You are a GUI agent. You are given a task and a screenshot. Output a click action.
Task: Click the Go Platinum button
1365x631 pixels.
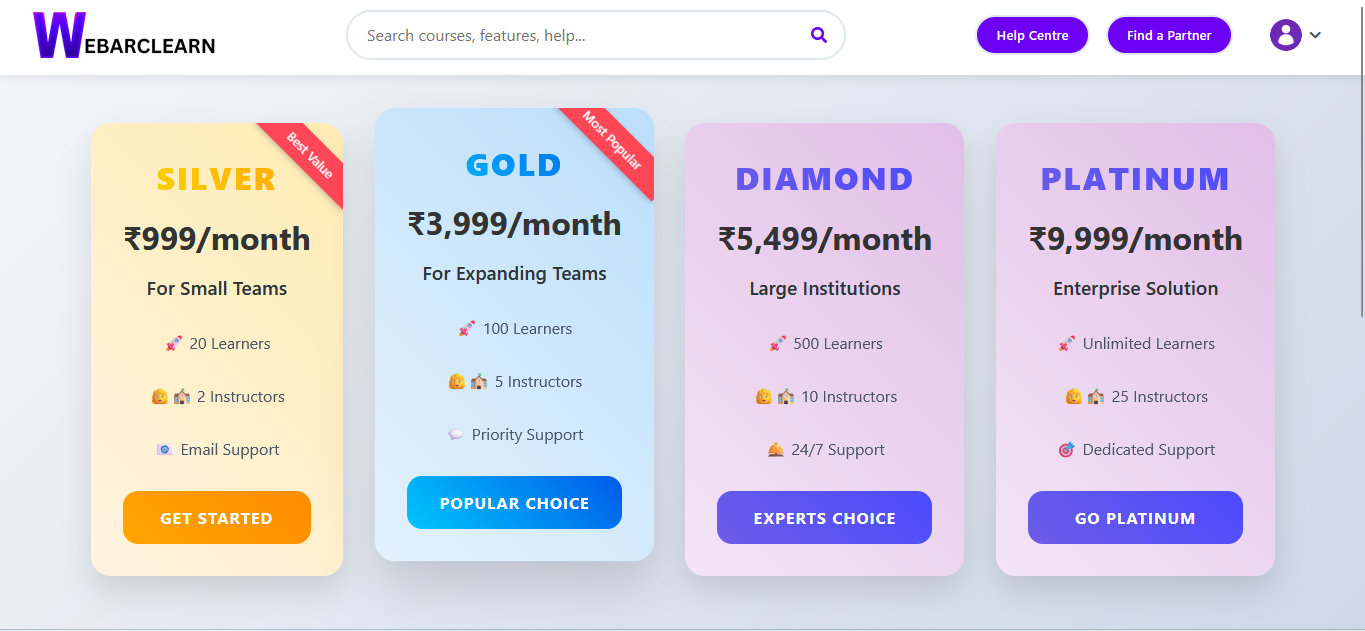click(1135, 518)
